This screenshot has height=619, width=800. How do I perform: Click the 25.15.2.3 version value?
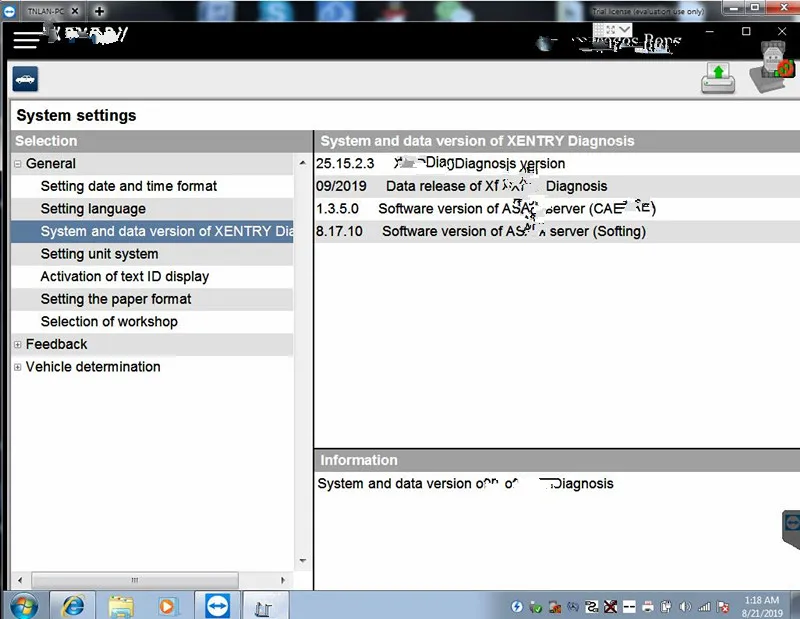(x=345, y=164)
